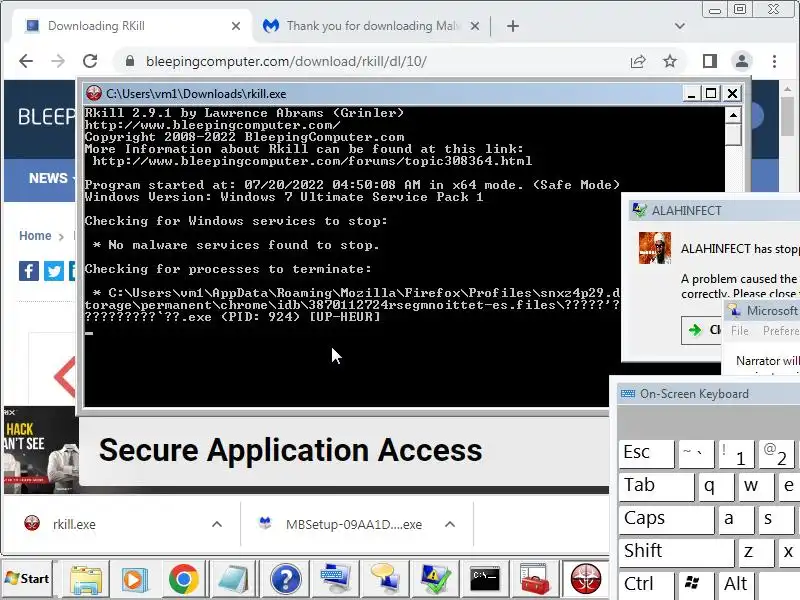Screen dimensions: 800x600
Task: Click Windows logo key on On-Screen Keyboard
Action: [x=696, y=585]
